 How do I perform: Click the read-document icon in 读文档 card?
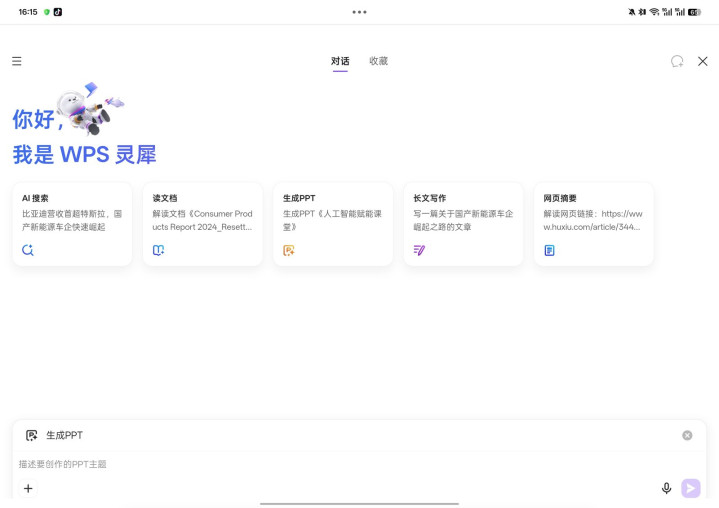click(158, 250)
